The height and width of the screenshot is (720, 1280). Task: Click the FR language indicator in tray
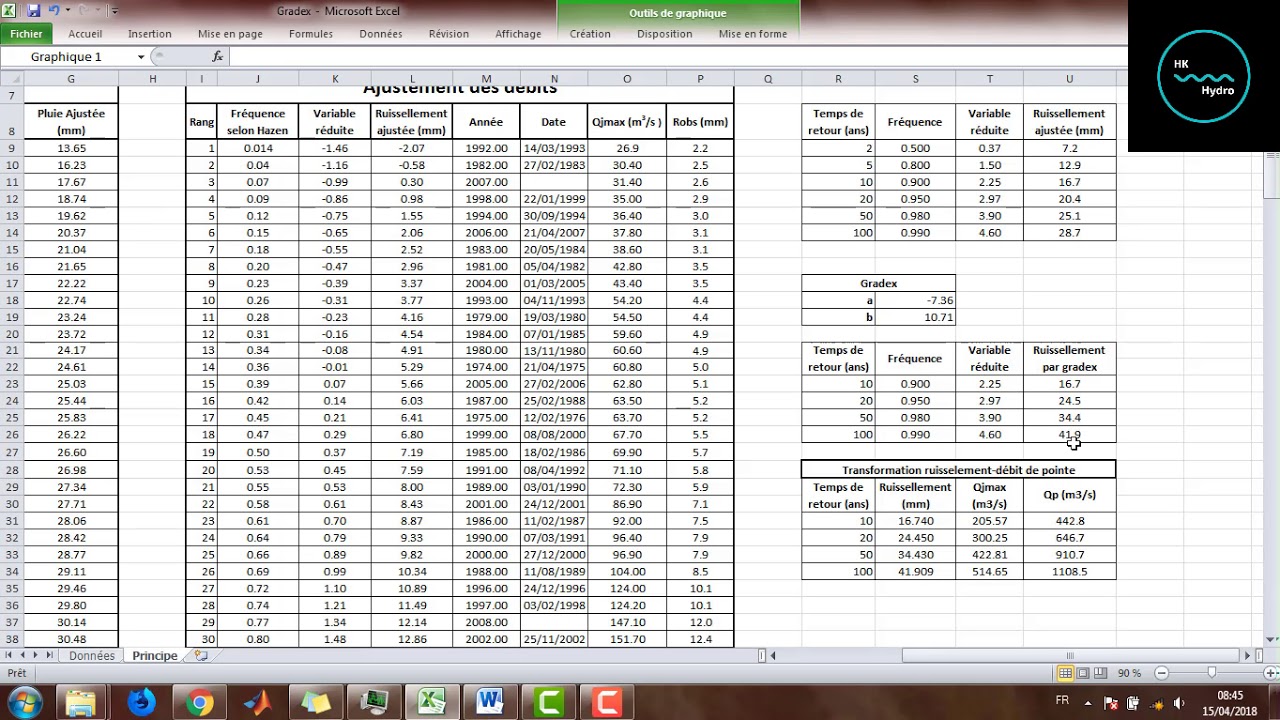1062,700
